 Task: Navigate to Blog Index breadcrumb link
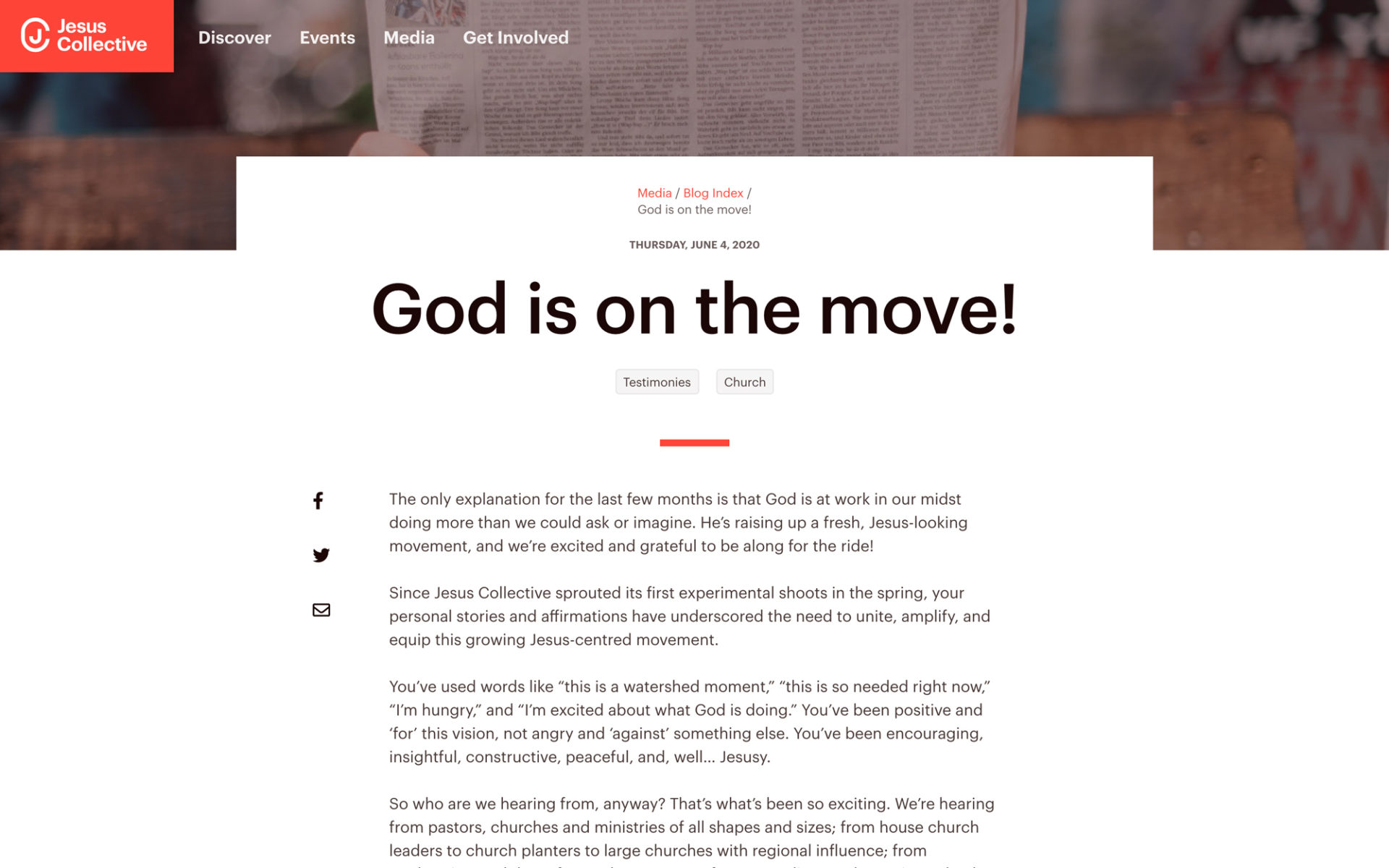point(713,192)
